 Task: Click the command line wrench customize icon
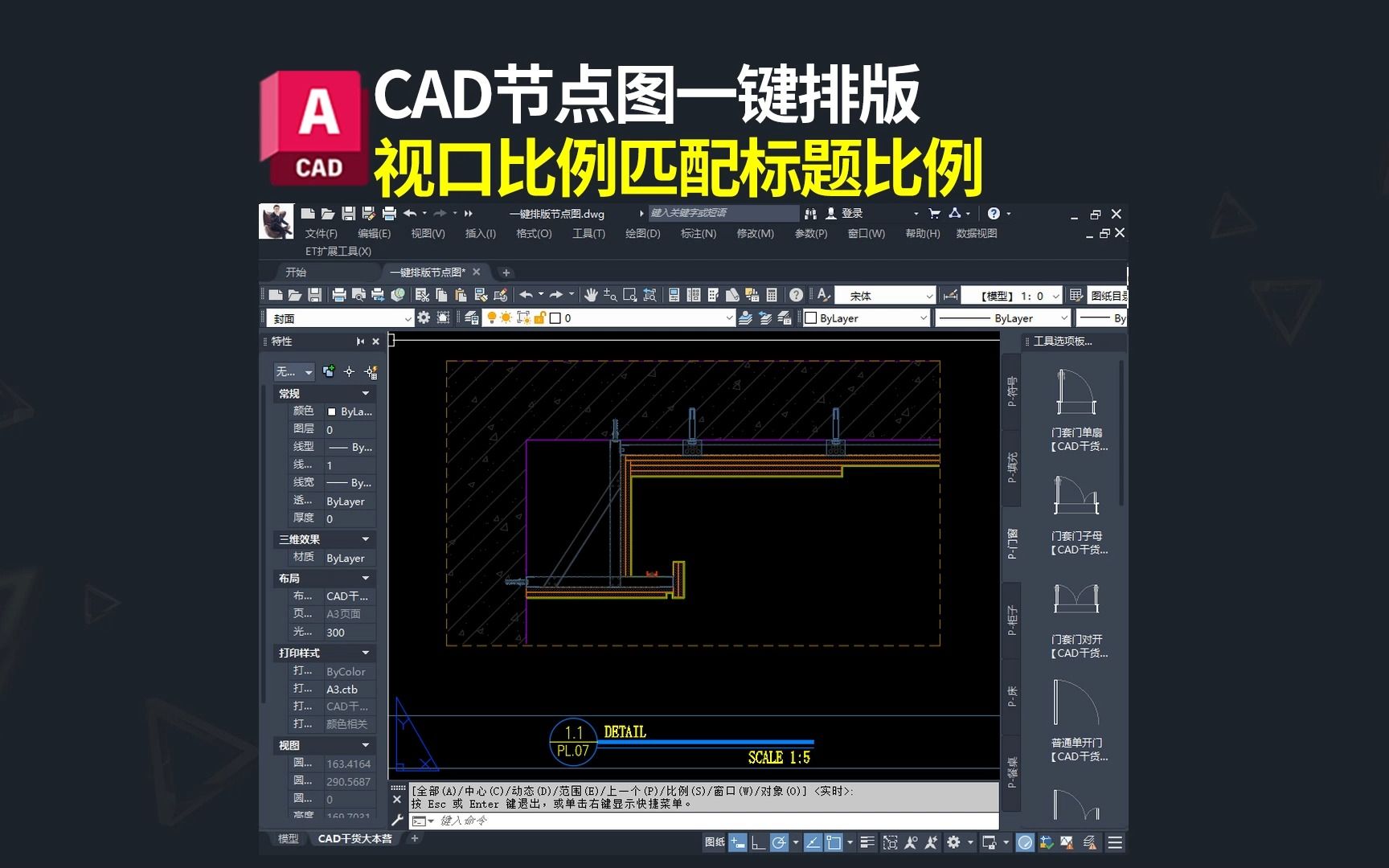pos(397,821)
